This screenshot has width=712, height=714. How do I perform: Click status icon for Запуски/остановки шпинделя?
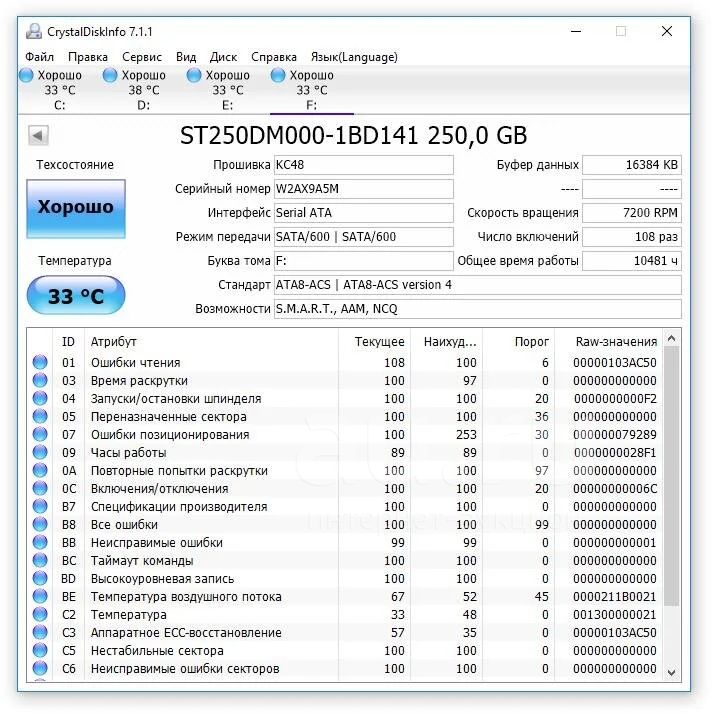pos(40,398)
